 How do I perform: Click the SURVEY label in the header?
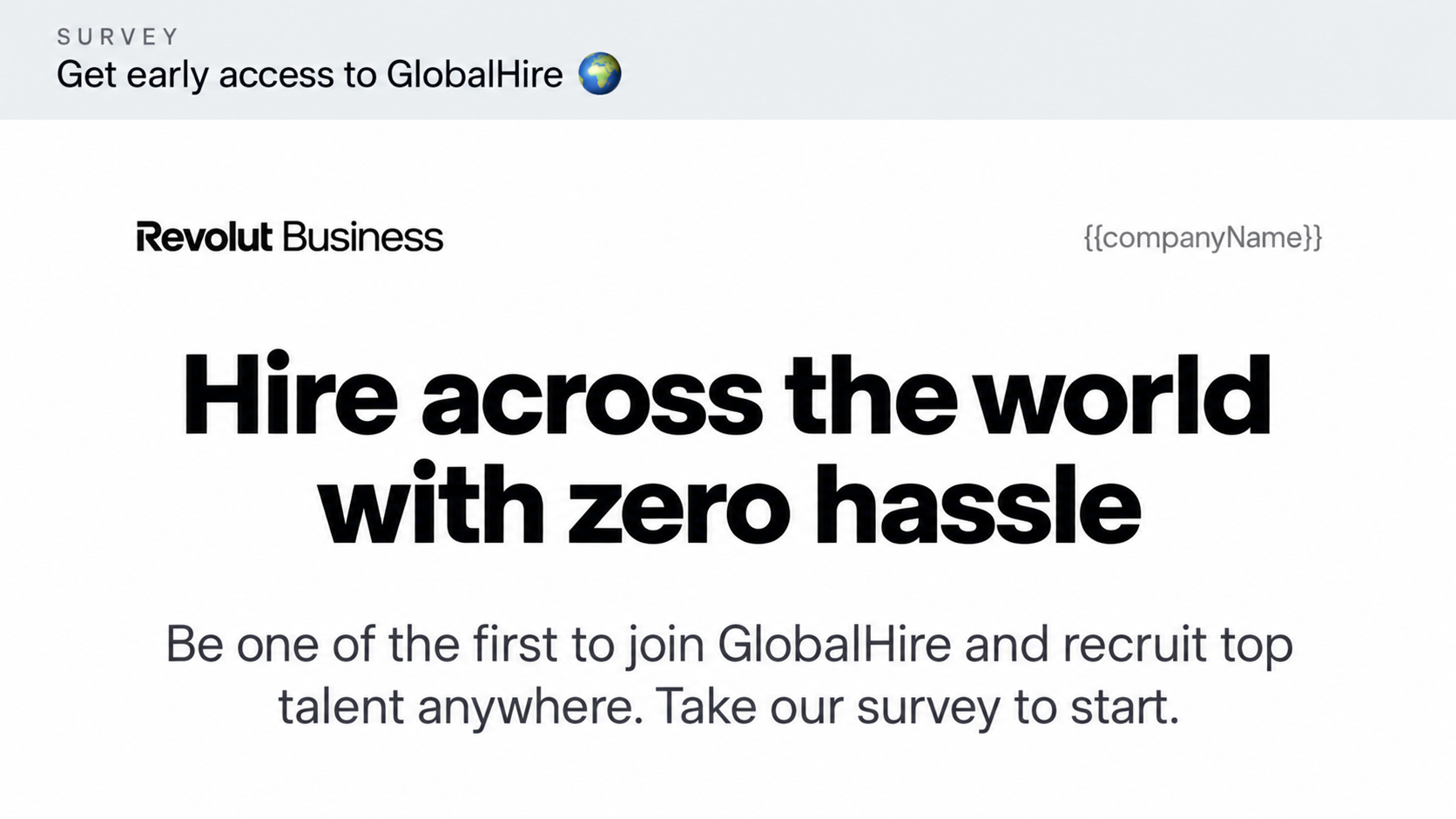tap(118, 37)
